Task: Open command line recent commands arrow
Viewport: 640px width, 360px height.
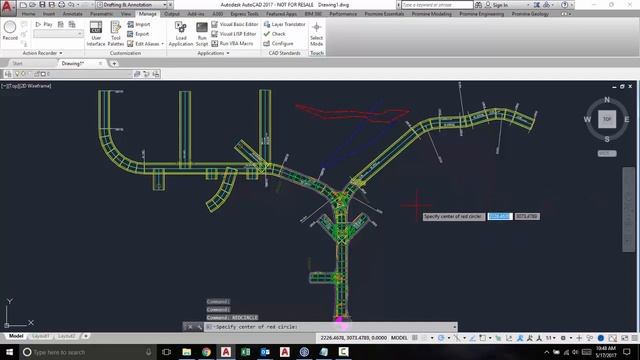Action: coord(454,327)
